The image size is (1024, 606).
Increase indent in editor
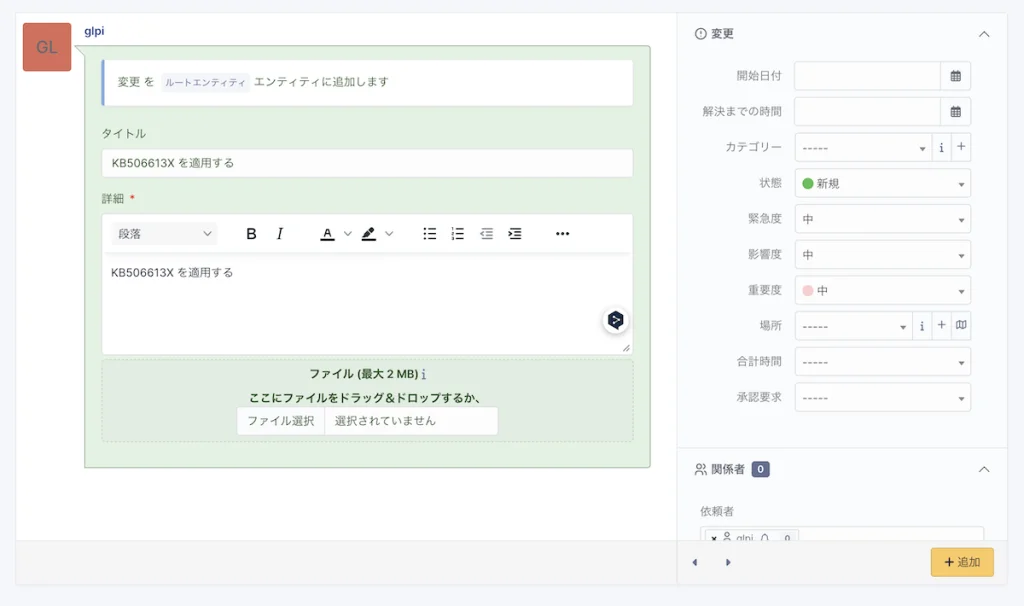tap(515, 234)
